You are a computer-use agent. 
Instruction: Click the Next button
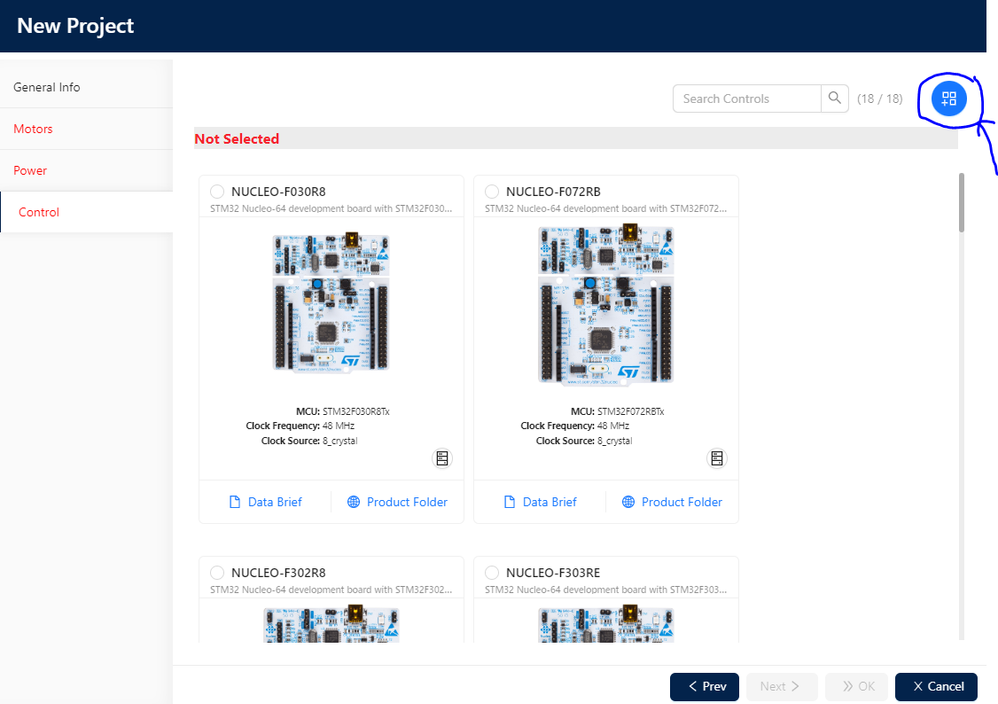pyautogui.click(x=782, y=687)
